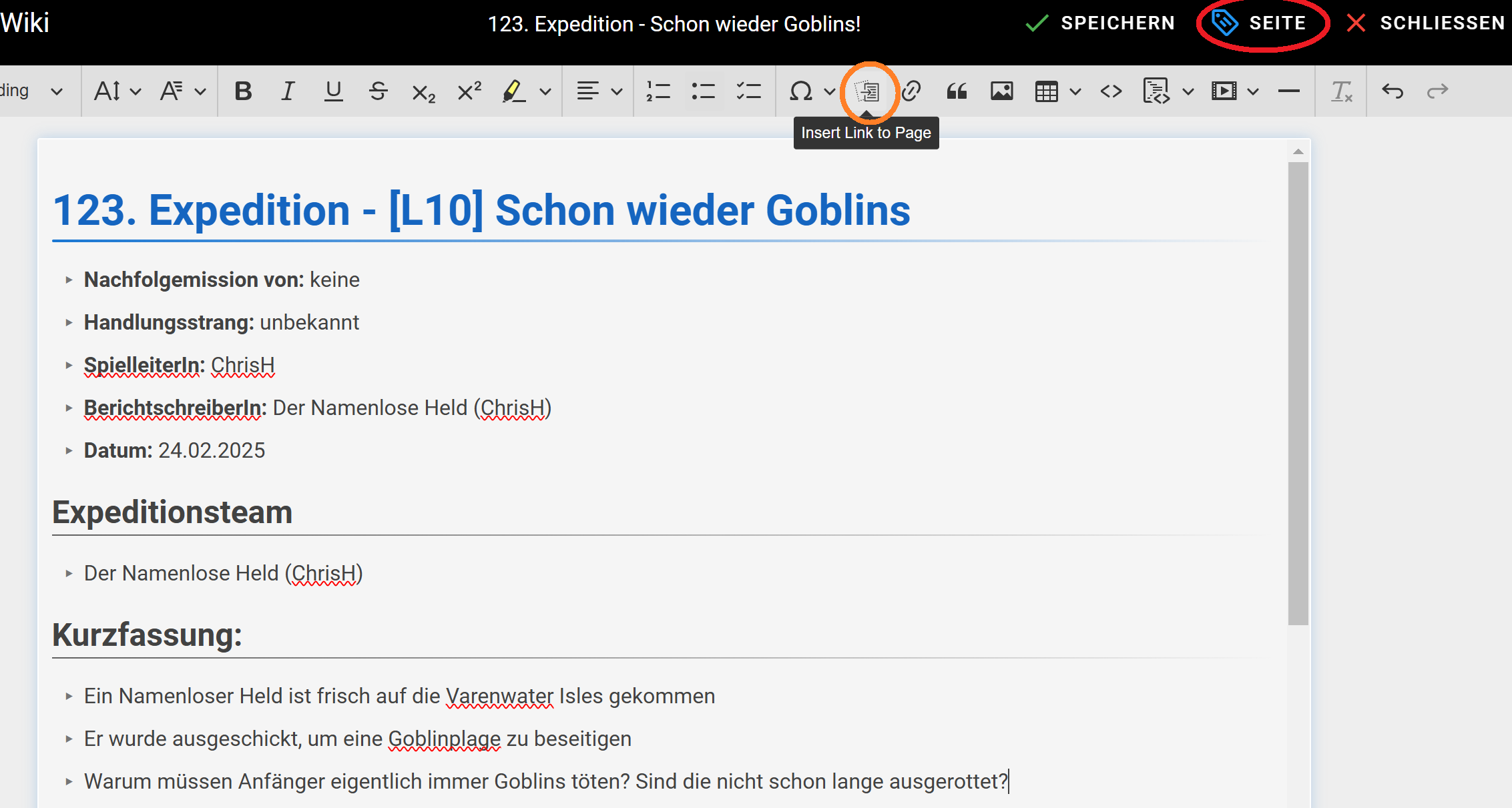Open the Wiki menu item

click(x=25, y=23)
